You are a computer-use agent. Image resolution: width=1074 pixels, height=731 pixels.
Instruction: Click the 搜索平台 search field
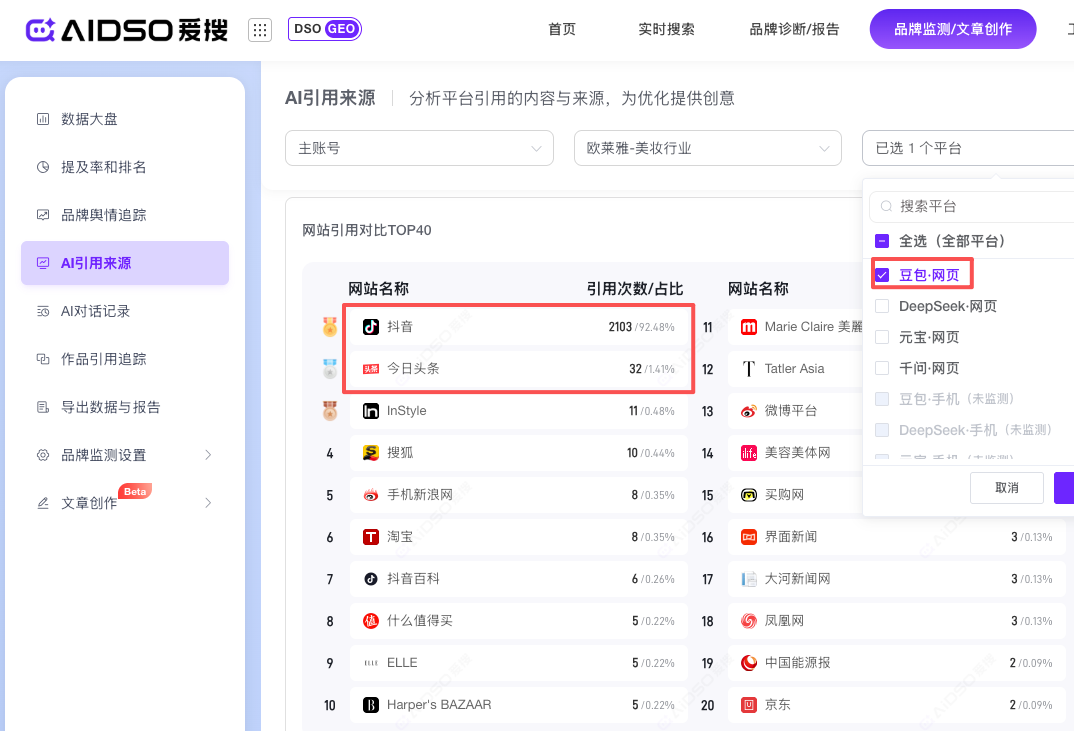(x=972, y=206)
